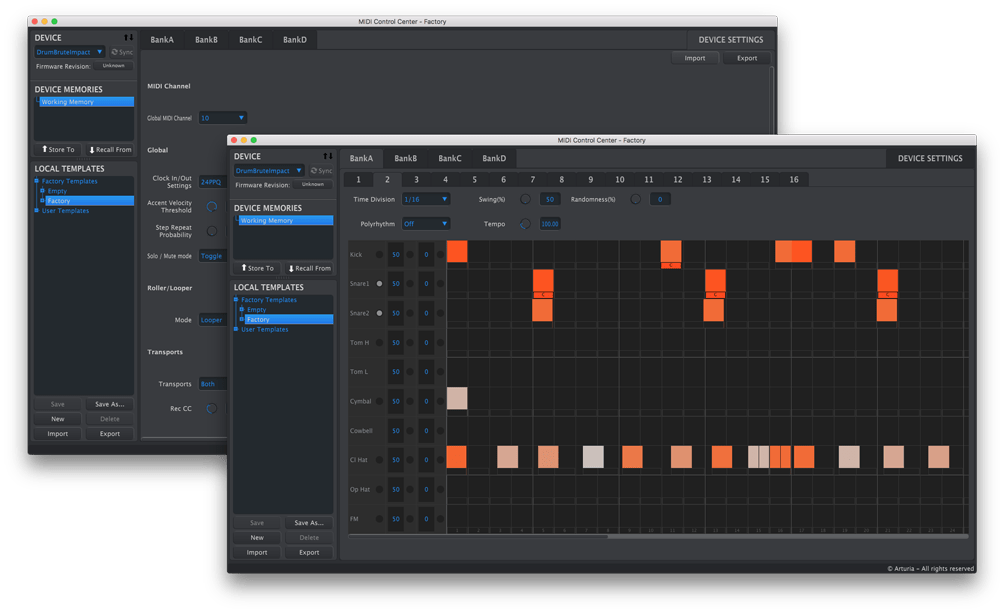Viewport: 1000px width, 609px height.
Task: Toggle the Tom H track's first dot
Action: point(379,342)
